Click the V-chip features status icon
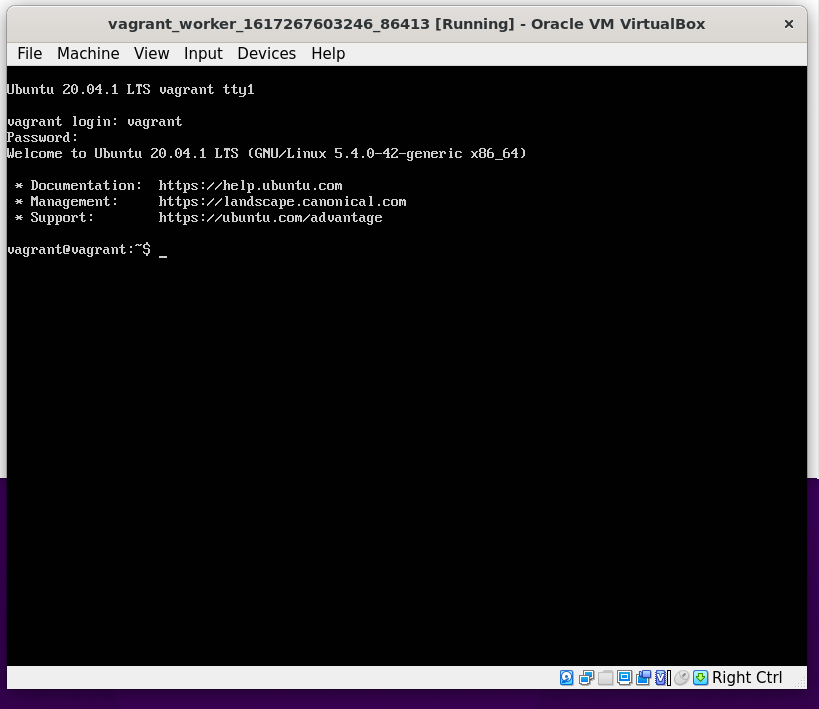Screen dimensions: 819x709 (x=661, y=678)
